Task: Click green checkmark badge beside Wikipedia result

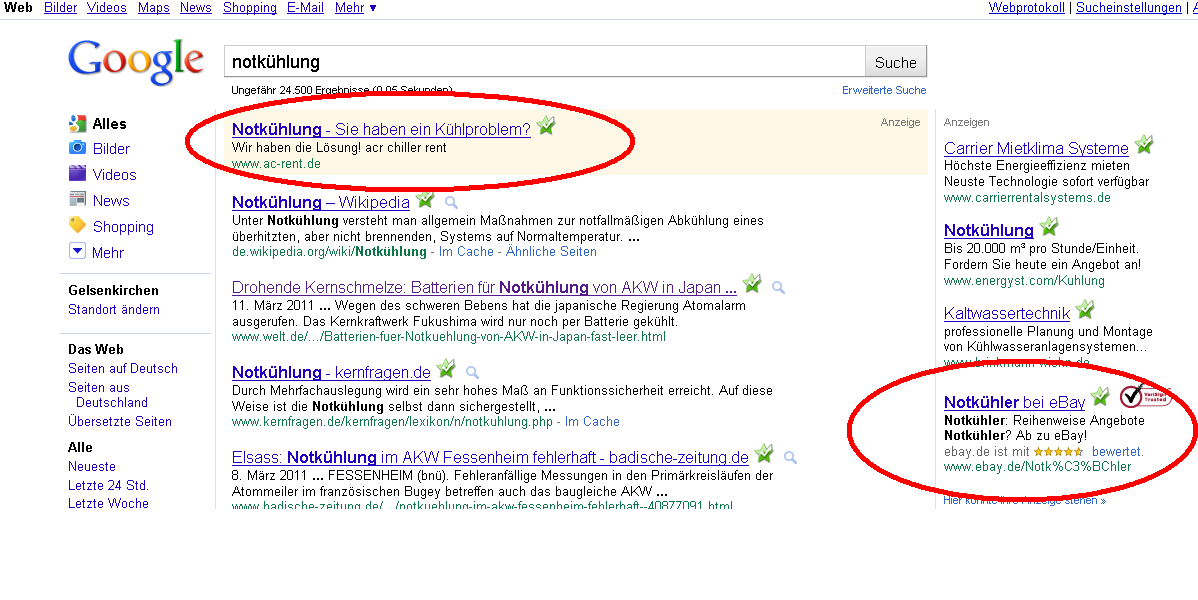Action: pos(426,199)
